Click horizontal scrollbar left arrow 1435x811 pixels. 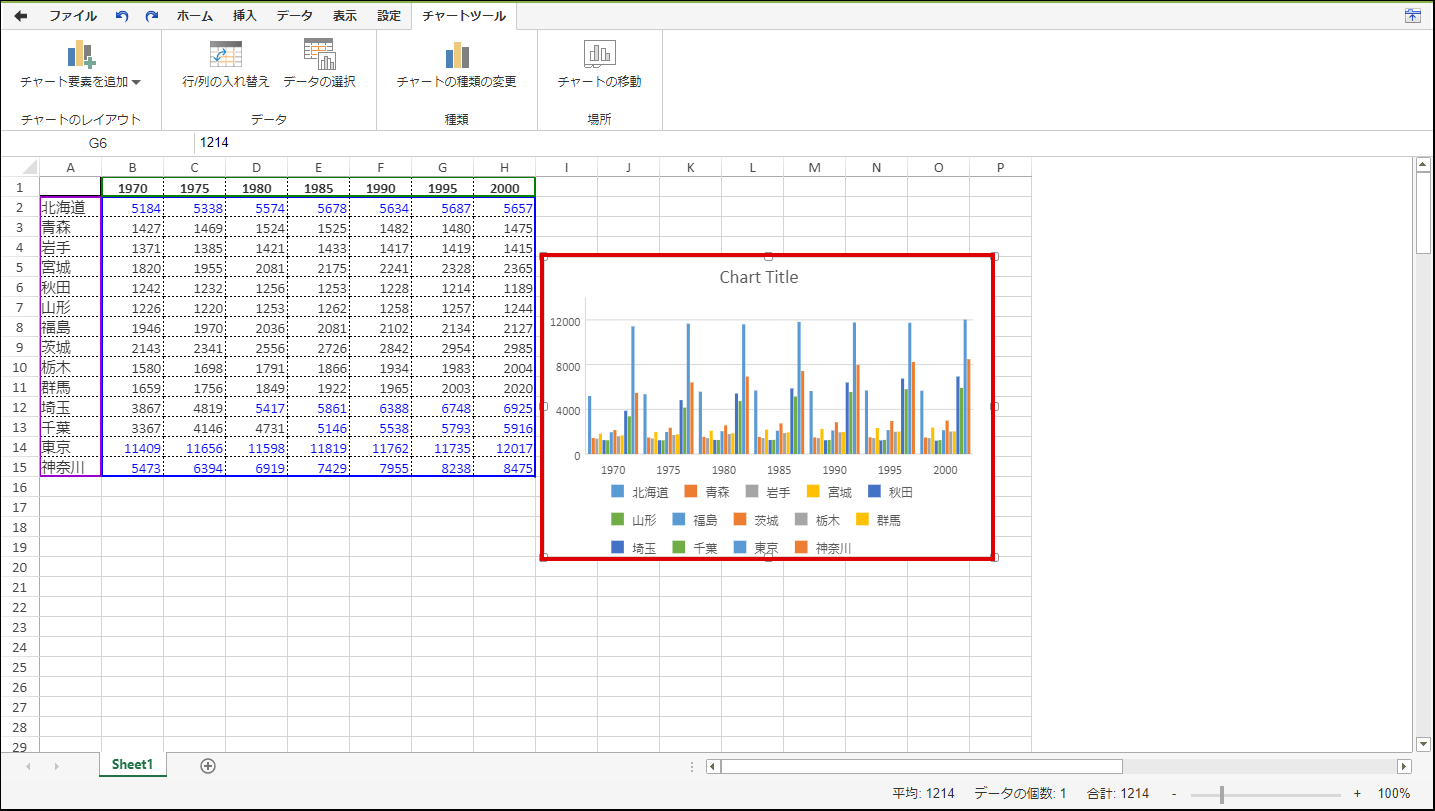[712, 766]
